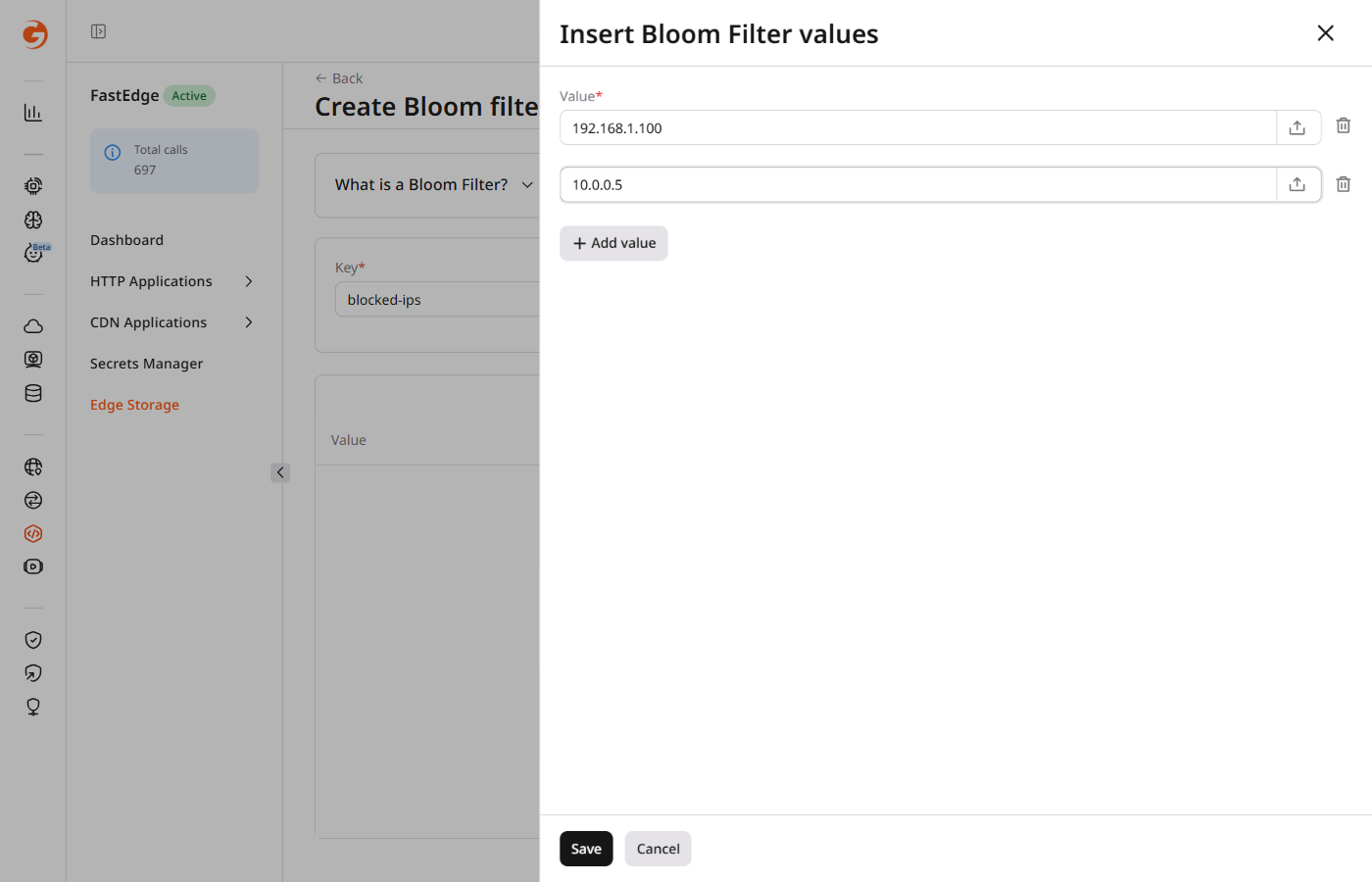Screen dimensions: 1372x882
Task: Close the Insert Bloom Filter values panel
Action: point(1326,33)
